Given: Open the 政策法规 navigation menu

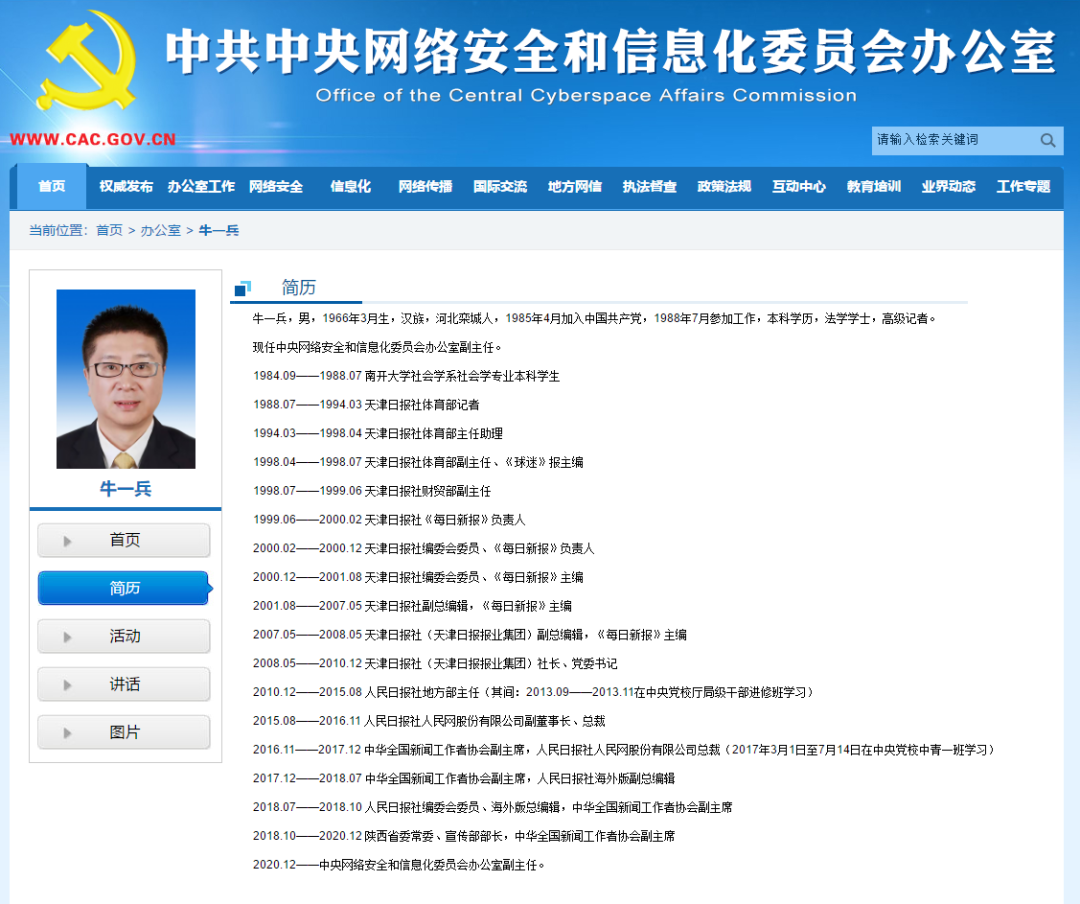Looking at the screenshot, I should point(724,186).
